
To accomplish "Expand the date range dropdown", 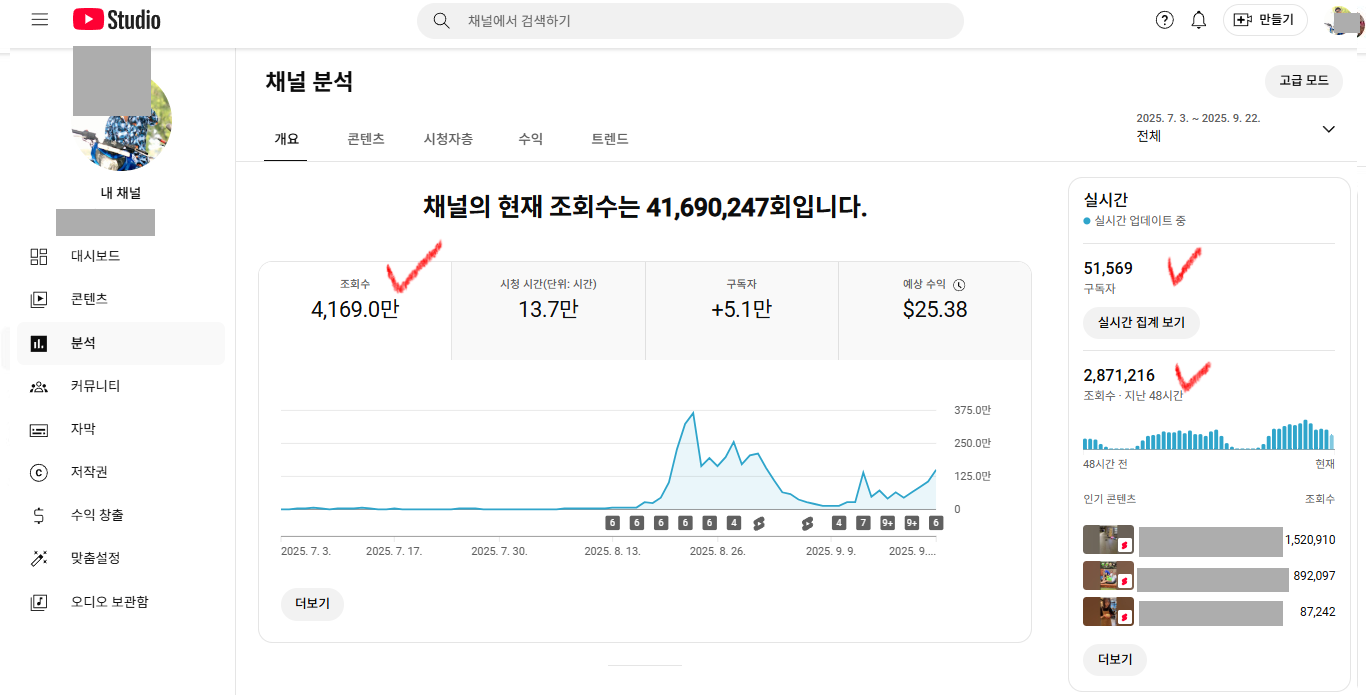I will [1328, 129].
